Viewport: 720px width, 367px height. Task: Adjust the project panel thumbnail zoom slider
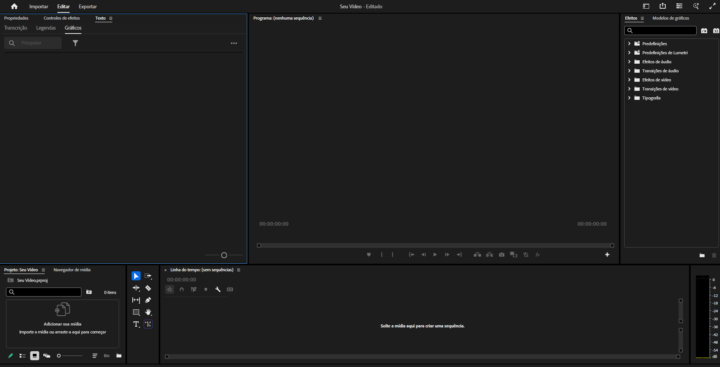click(69, 356)
